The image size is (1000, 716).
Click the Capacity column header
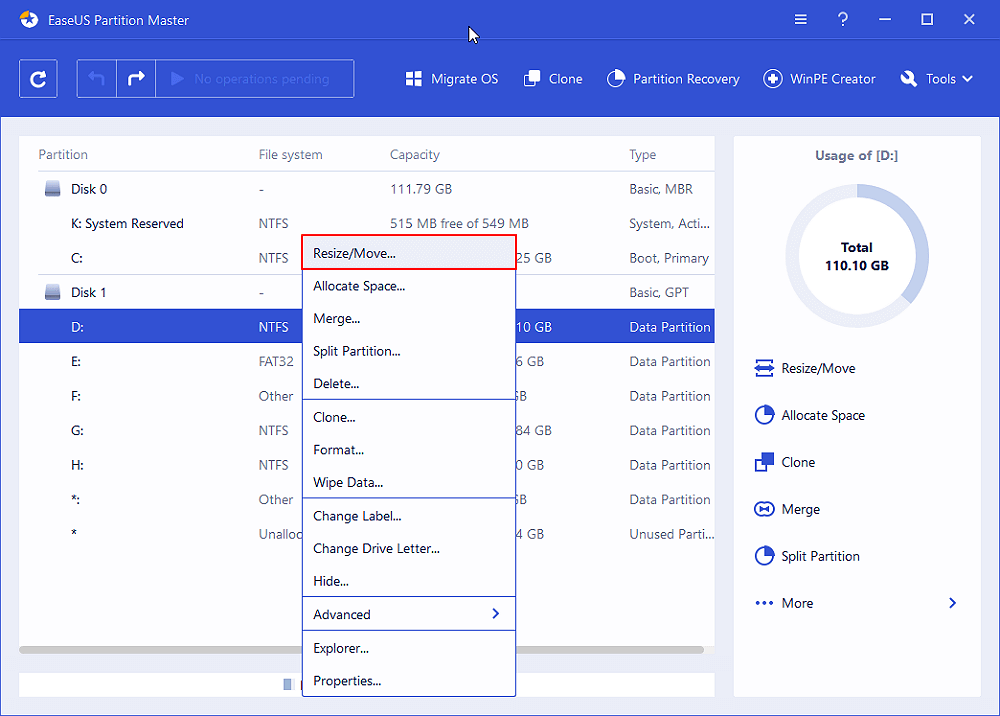415,155
